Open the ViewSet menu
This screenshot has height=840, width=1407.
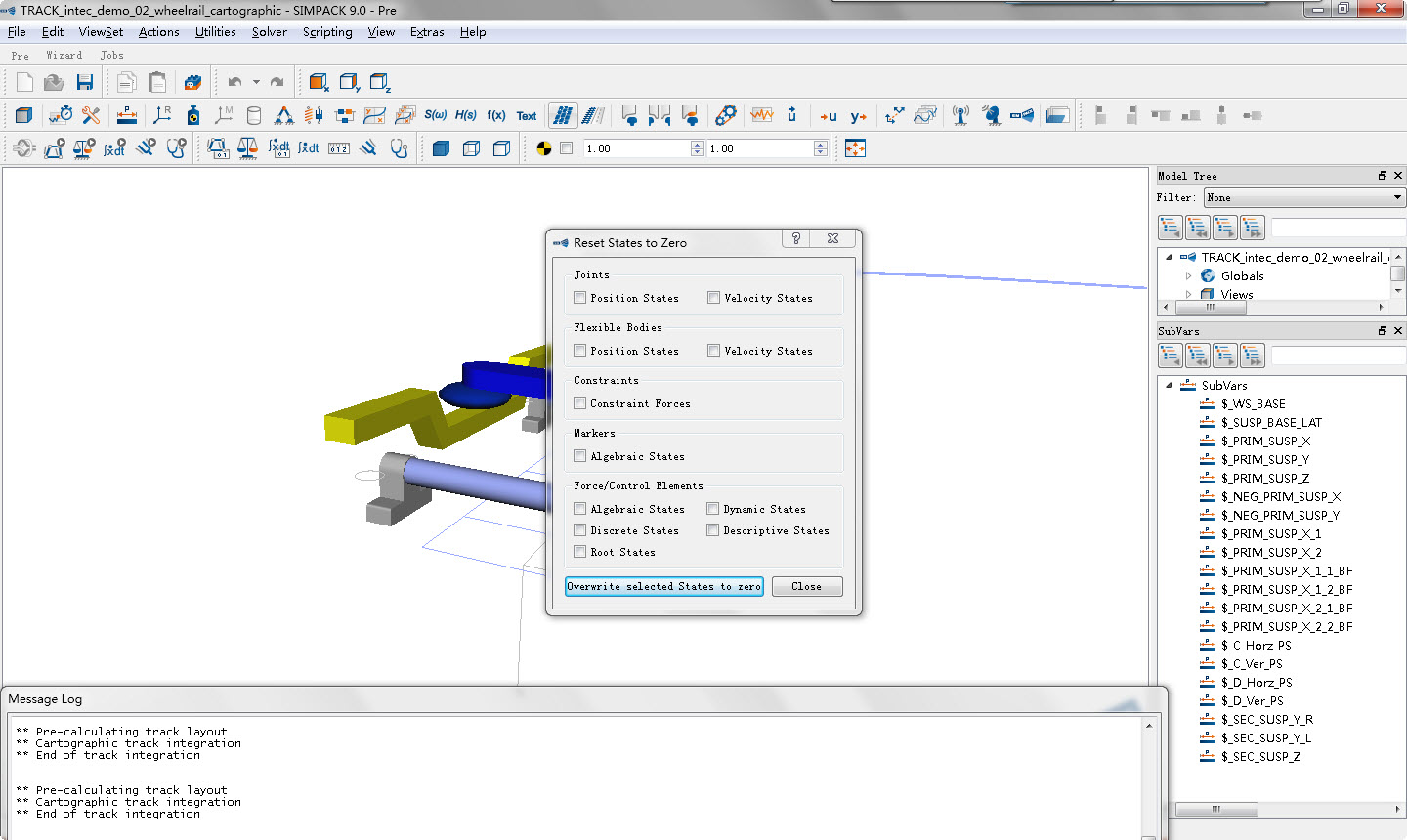click(x=101, y=32)
